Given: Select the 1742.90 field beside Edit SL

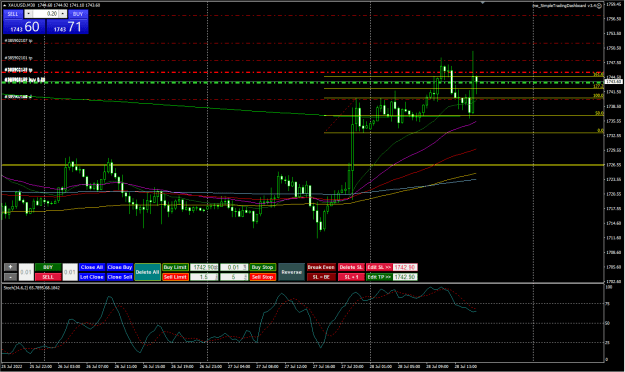Looking at the screenshot, I should (405, 267).
